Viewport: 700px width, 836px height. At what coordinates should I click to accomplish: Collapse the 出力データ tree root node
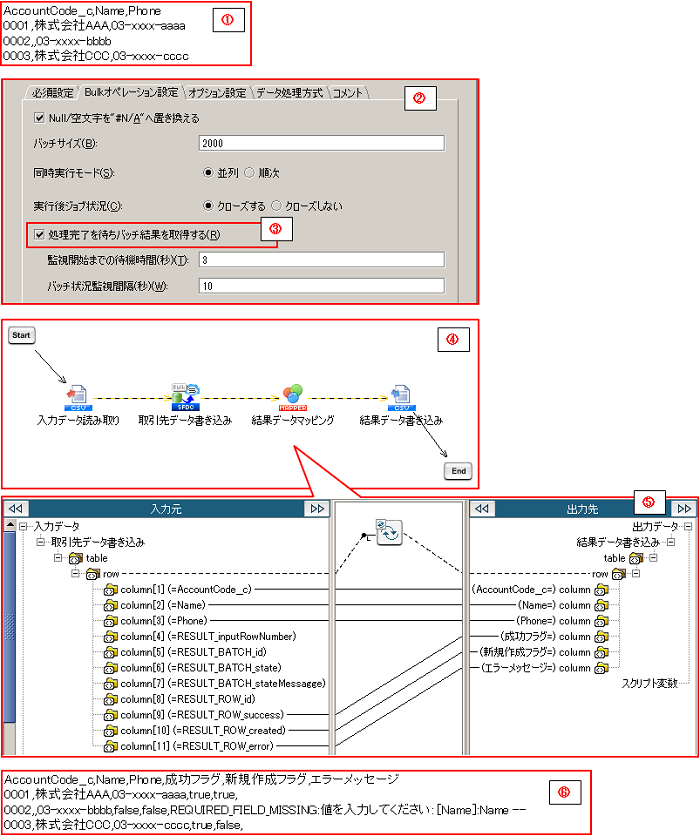pos(686,526)
